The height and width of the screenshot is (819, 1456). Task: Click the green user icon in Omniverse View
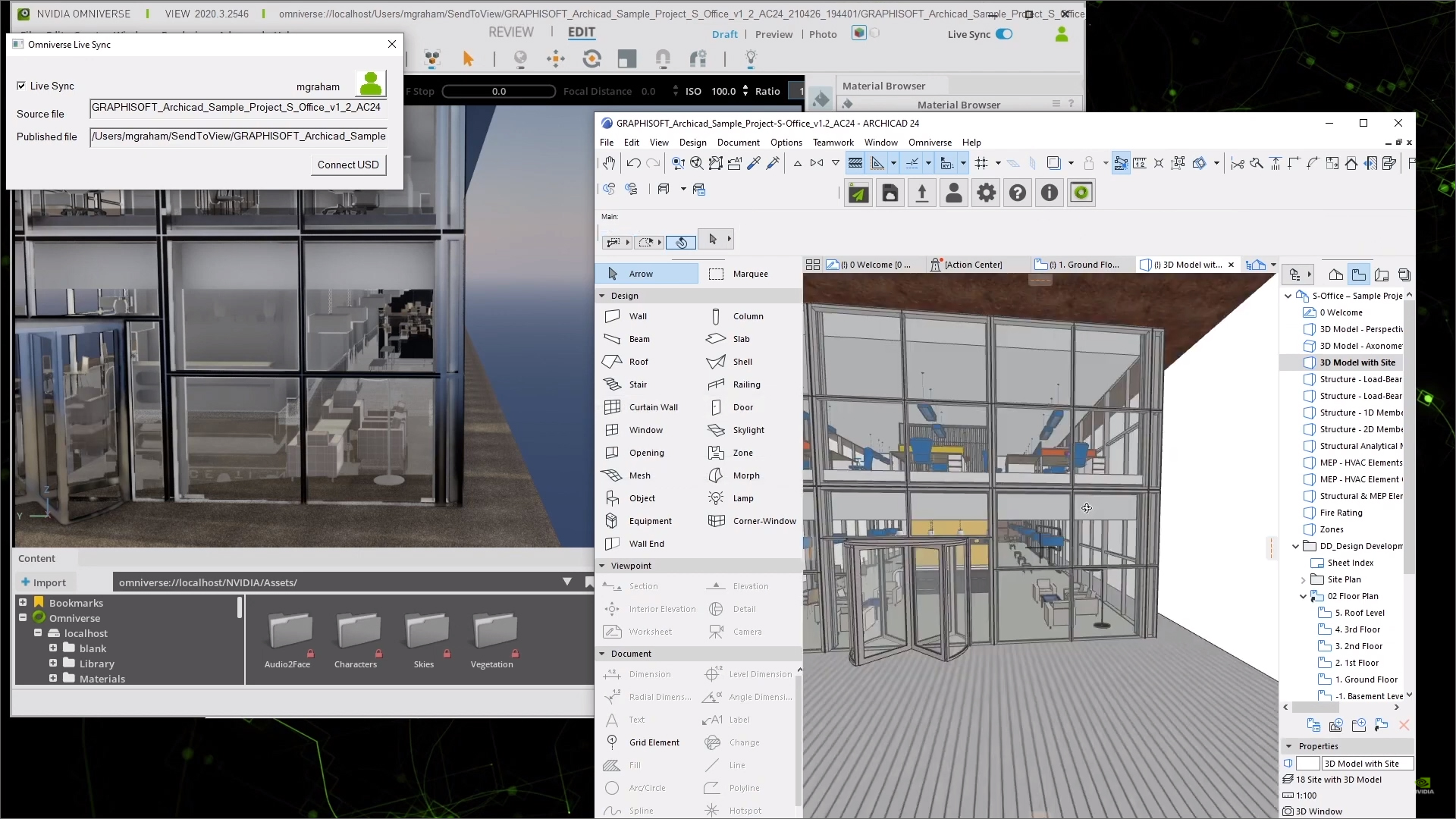coord(1062,34)
